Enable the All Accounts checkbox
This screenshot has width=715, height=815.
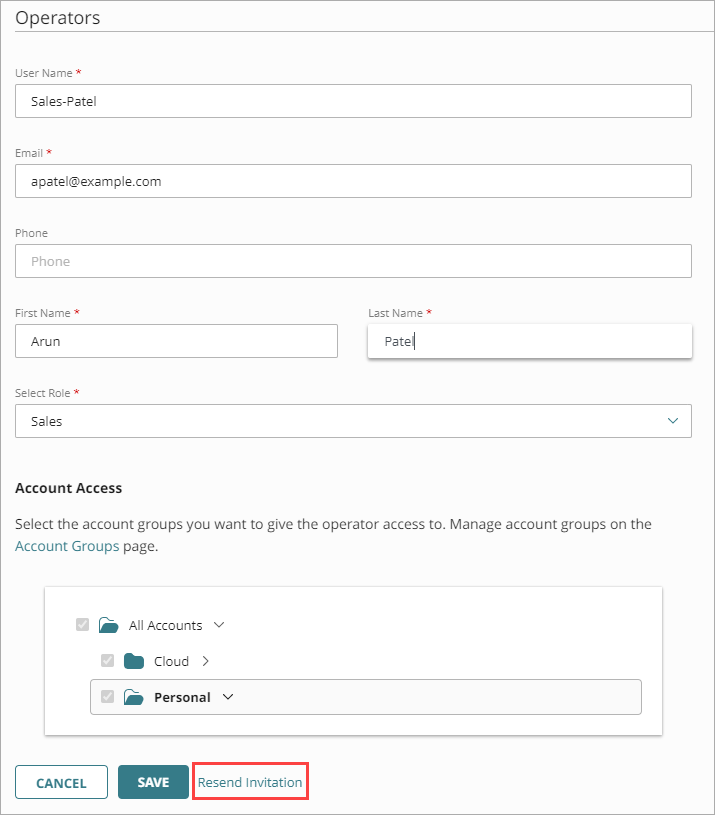coord(82,624)
